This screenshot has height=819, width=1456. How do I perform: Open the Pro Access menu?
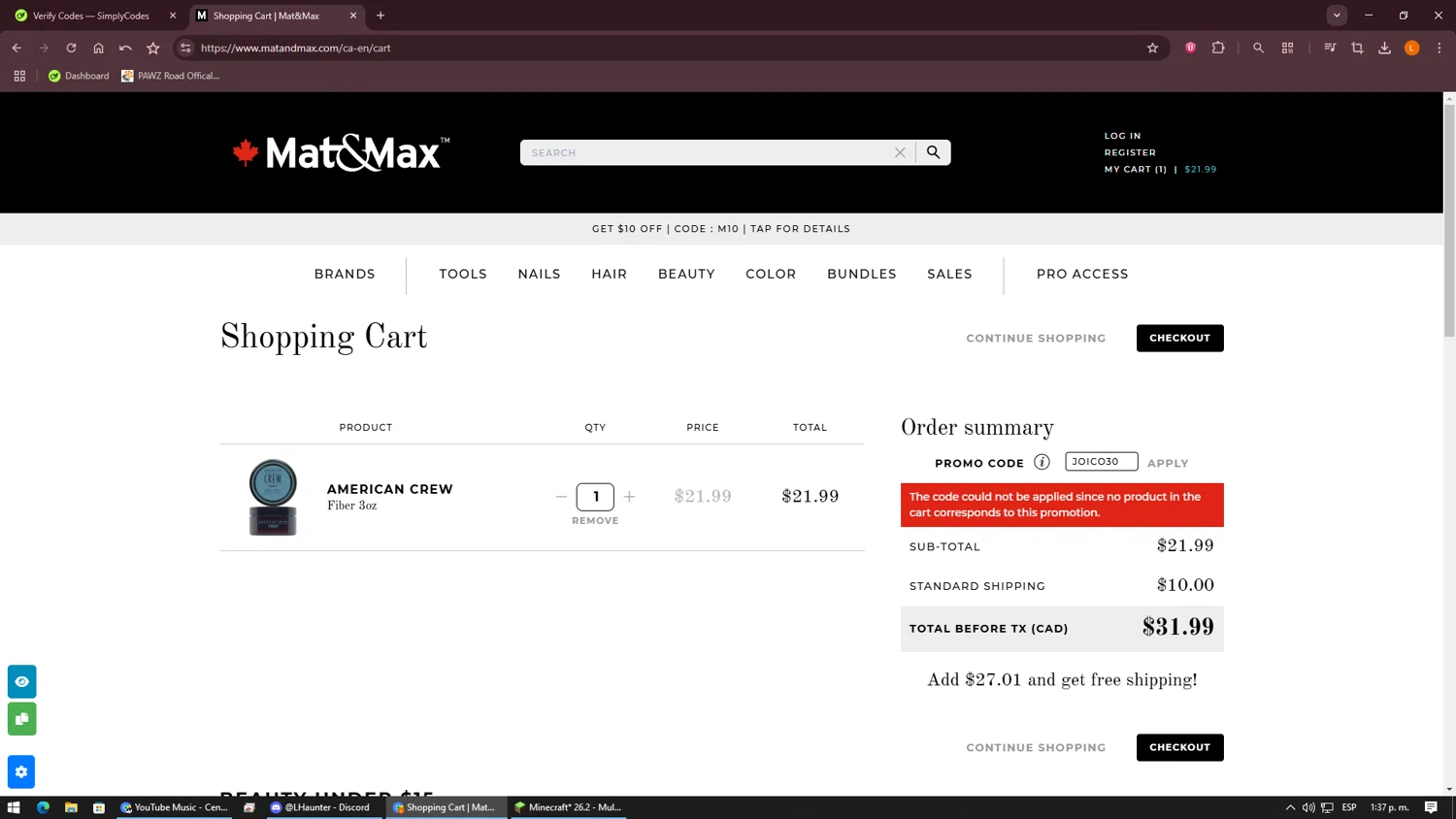point(1082,275)
